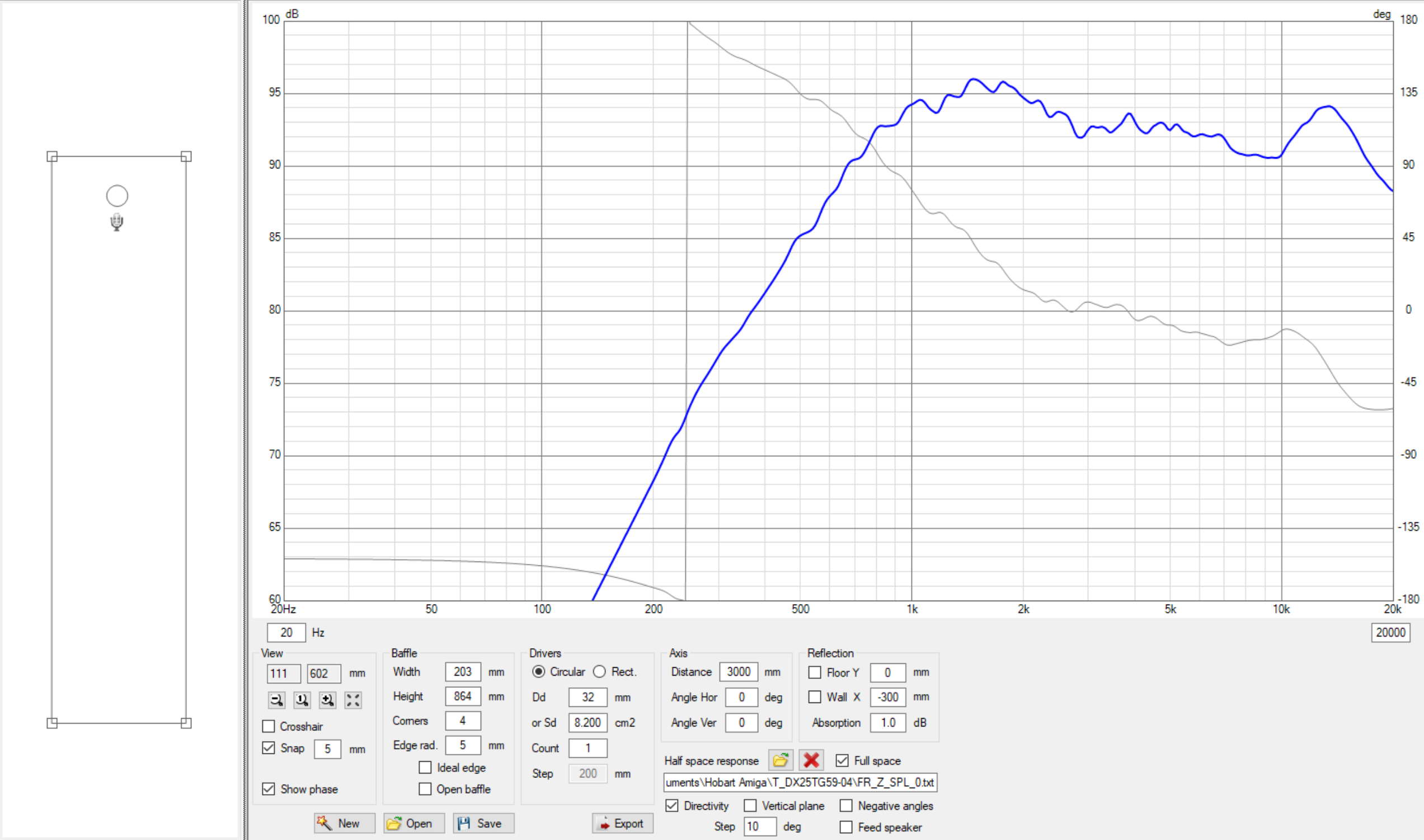This screenshot has width=1424, height=840.
Task: Select the top-right baffle corner handle
Action: click(x=186, y=156)
